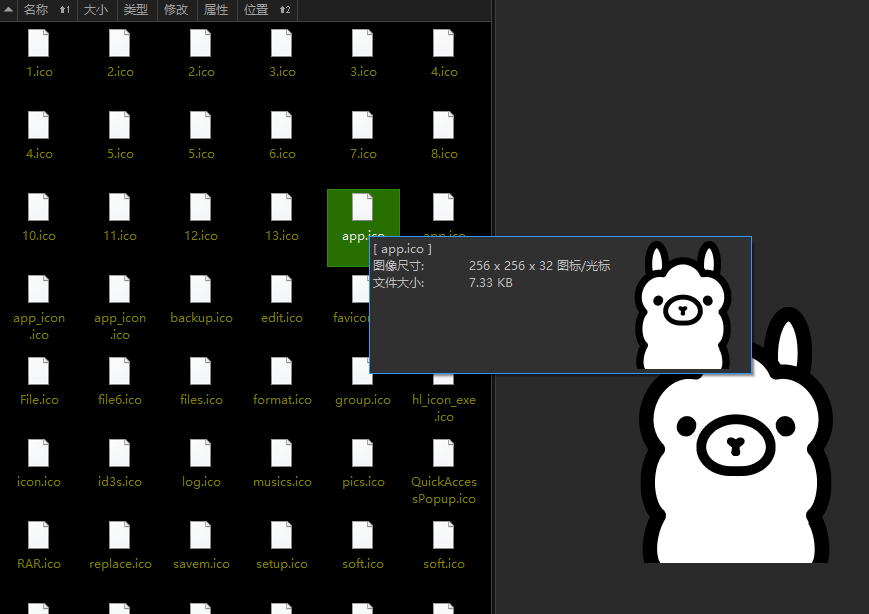Image resolution: width=869 pixels, height=614 pixels.
Task: Select the format.ico file
Action: click(x=282, y=372)
